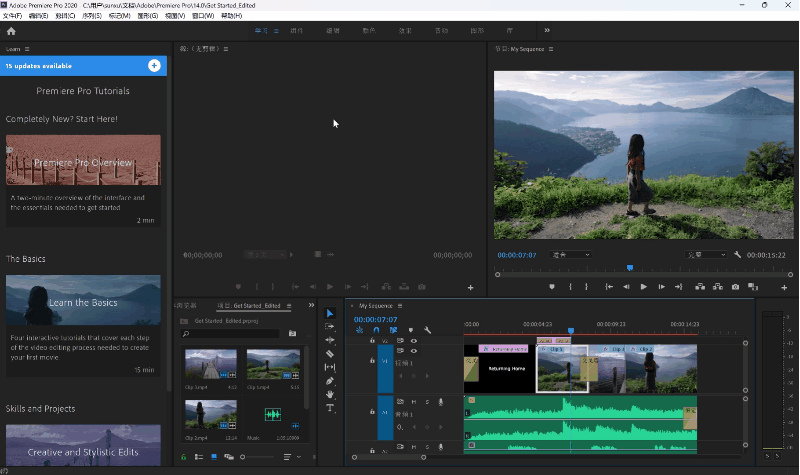
Task: Select the Type tool
Action: (x=330, y=408)
